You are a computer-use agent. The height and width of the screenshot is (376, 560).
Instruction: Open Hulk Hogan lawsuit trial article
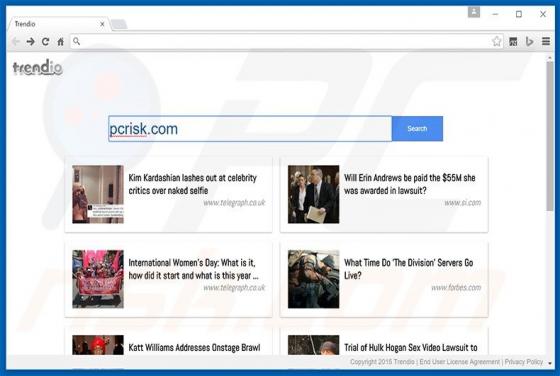tap(411, 347)
